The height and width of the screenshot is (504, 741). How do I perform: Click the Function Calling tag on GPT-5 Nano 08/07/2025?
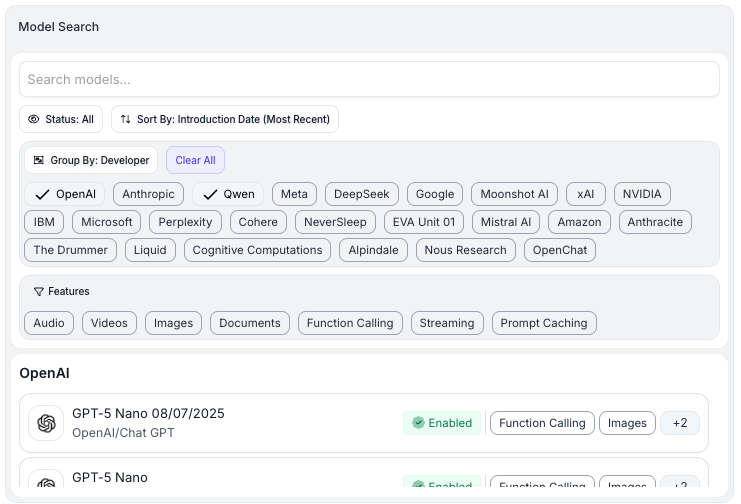[542, 423]
